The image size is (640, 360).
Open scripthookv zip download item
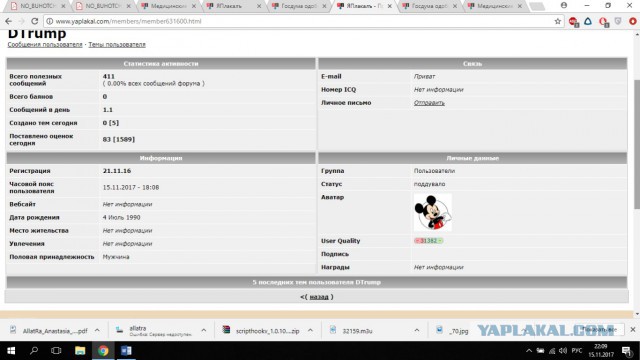[261, 331]
